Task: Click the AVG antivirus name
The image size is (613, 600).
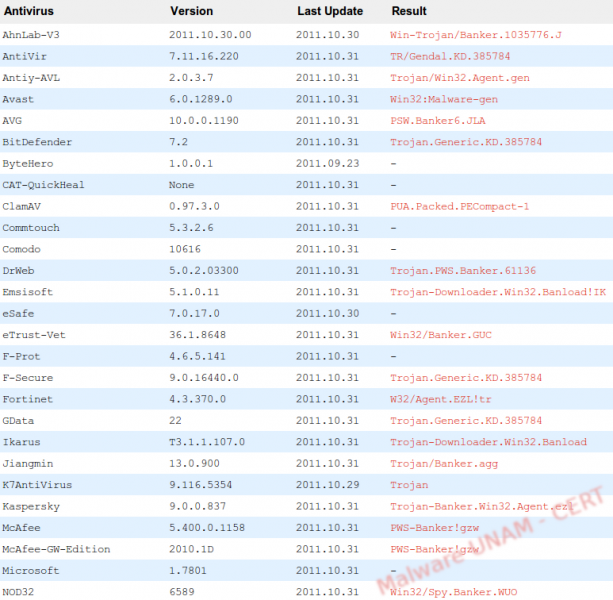Action: (12, 121)
